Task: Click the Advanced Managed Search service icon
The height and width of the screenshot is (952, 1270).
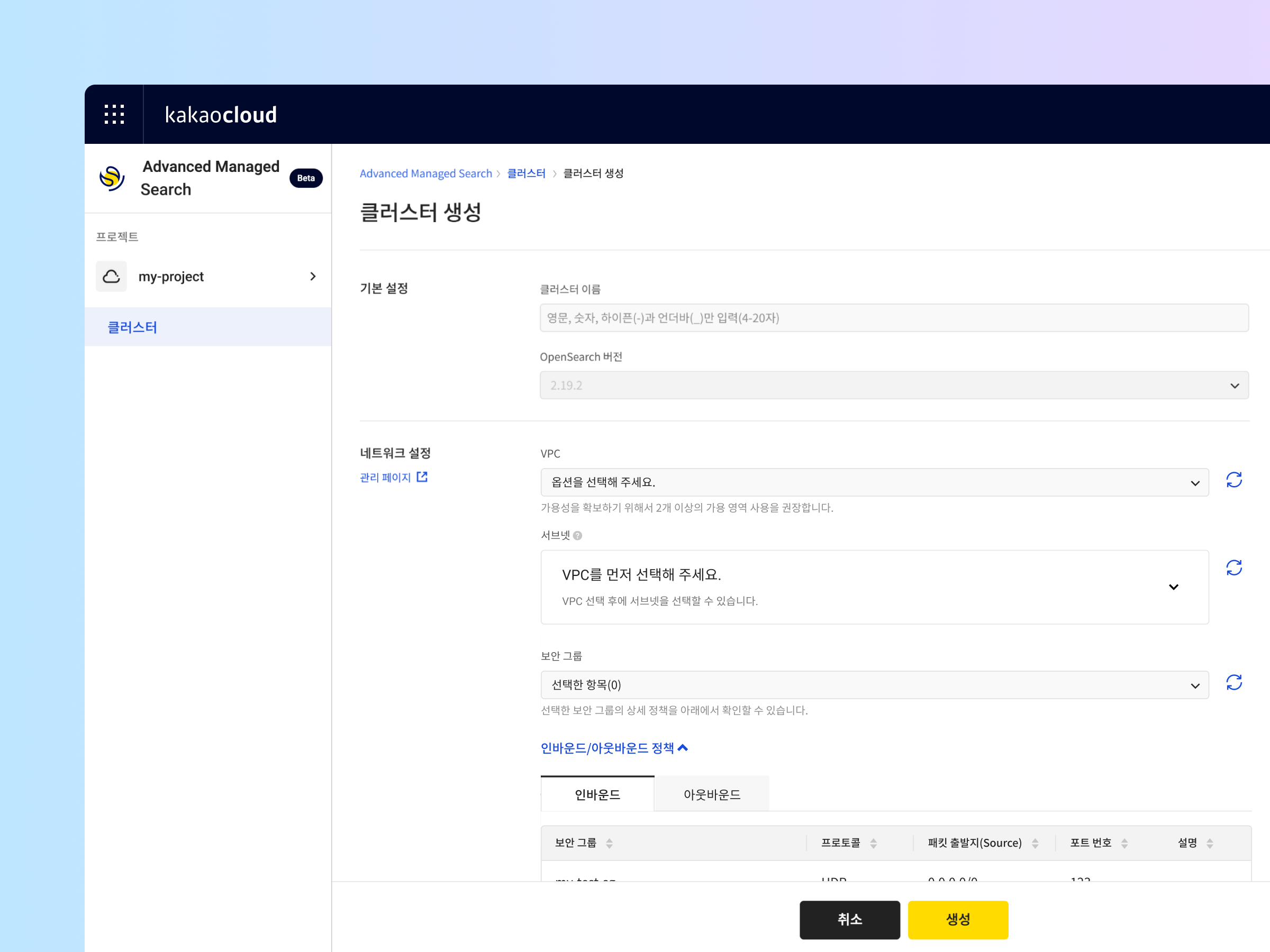Action: click(111, 178)
